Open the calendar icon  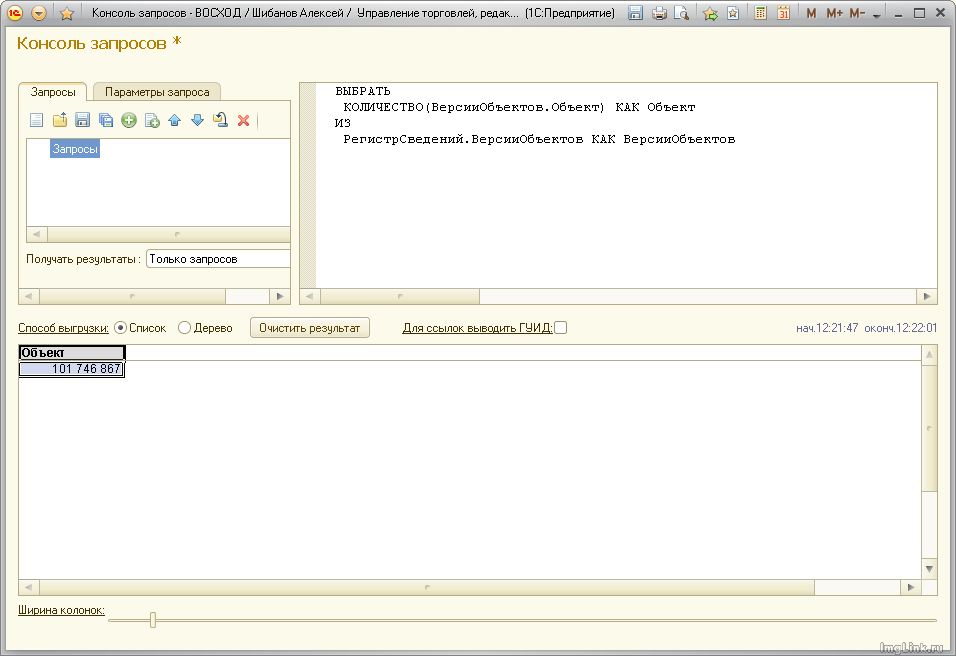click(x=783, y=13)
